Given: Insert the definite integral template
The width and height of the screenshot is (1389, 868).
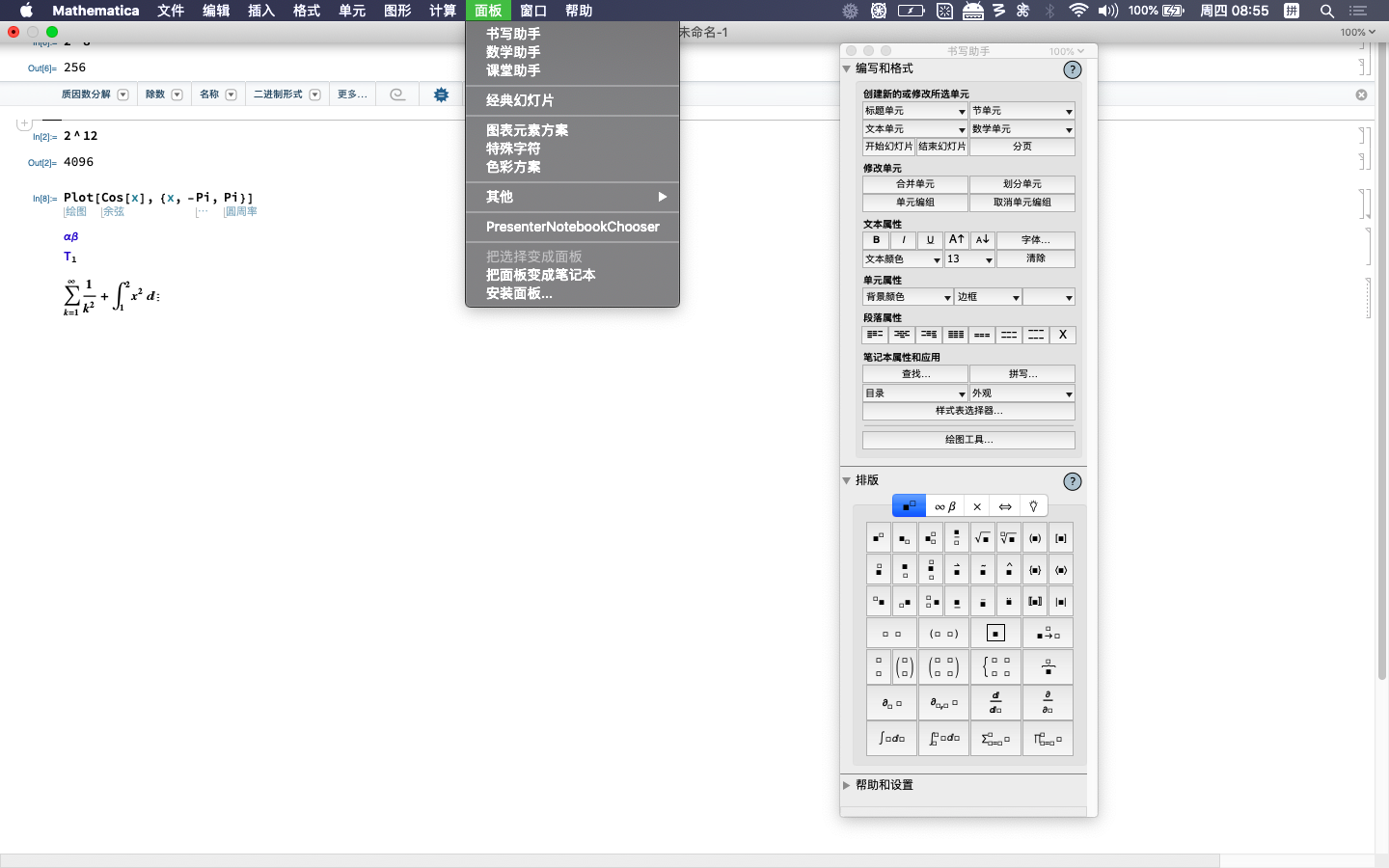Looking at the screenshot, I should [943, 739].
